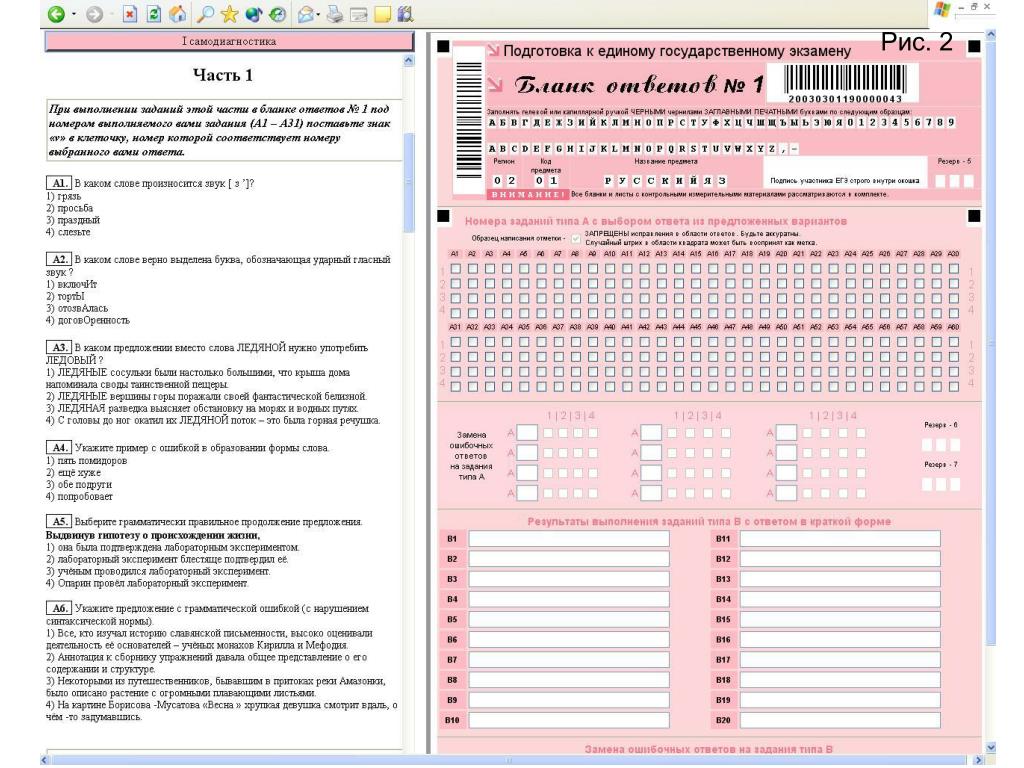1024x768 pixels.
Task: Click the barcode number 2003030119000043
Action: click(845, 99)
